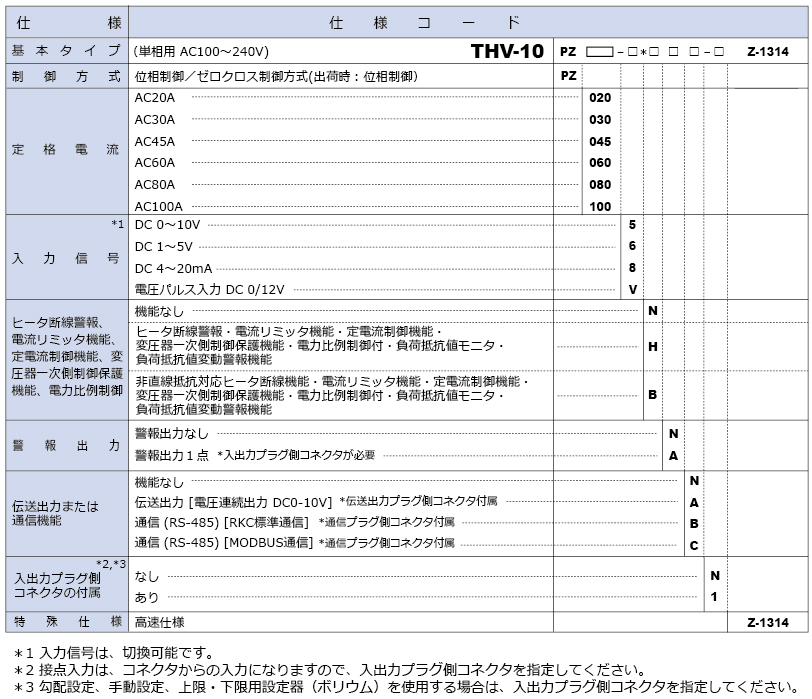Click code 1 for connector あり
The width and height of the screenshot is (812, 699).
click(x=714, y=597)
